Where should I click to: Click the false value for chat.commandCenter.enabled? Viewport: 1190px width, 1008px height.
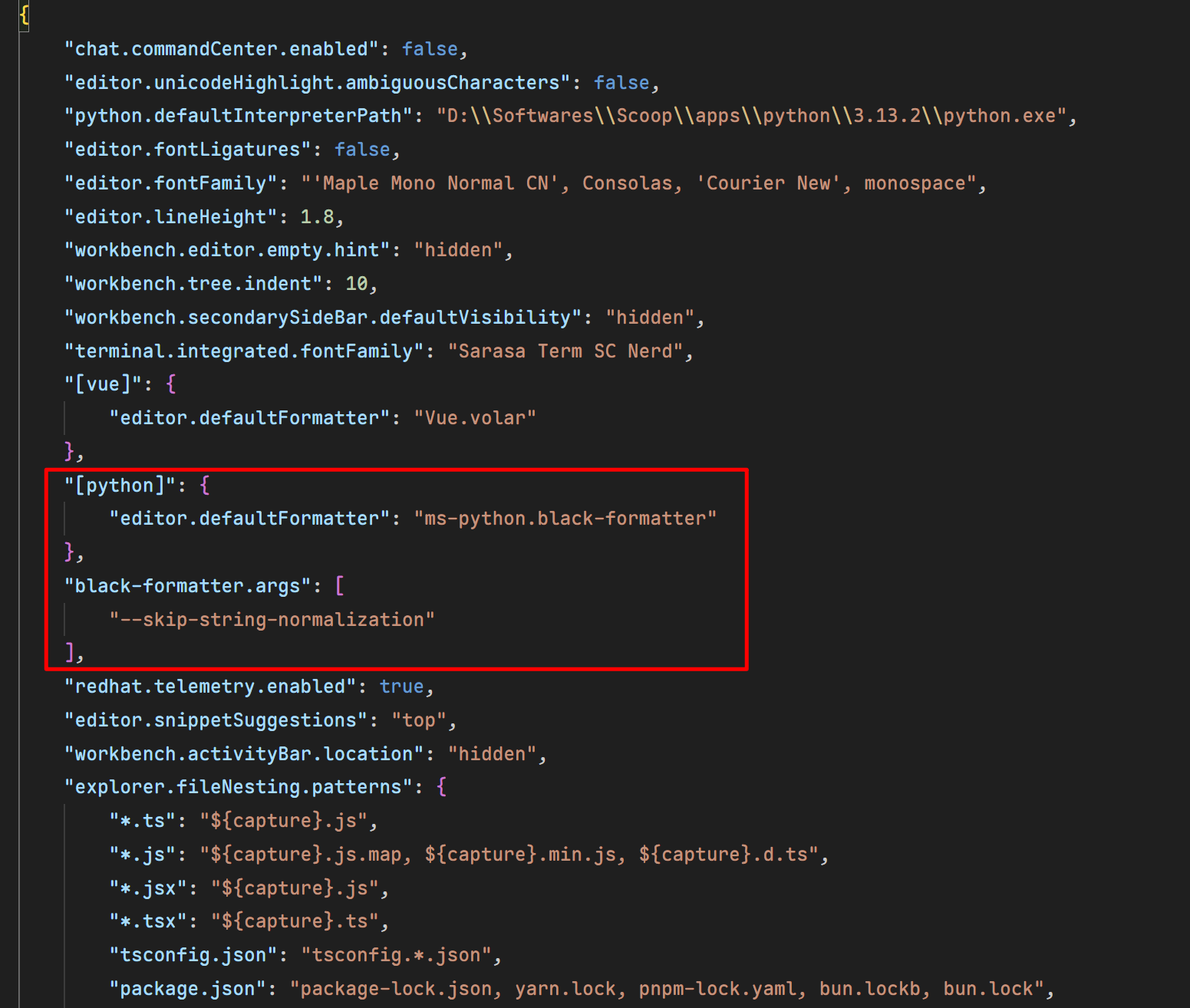(x=430, y=48)
